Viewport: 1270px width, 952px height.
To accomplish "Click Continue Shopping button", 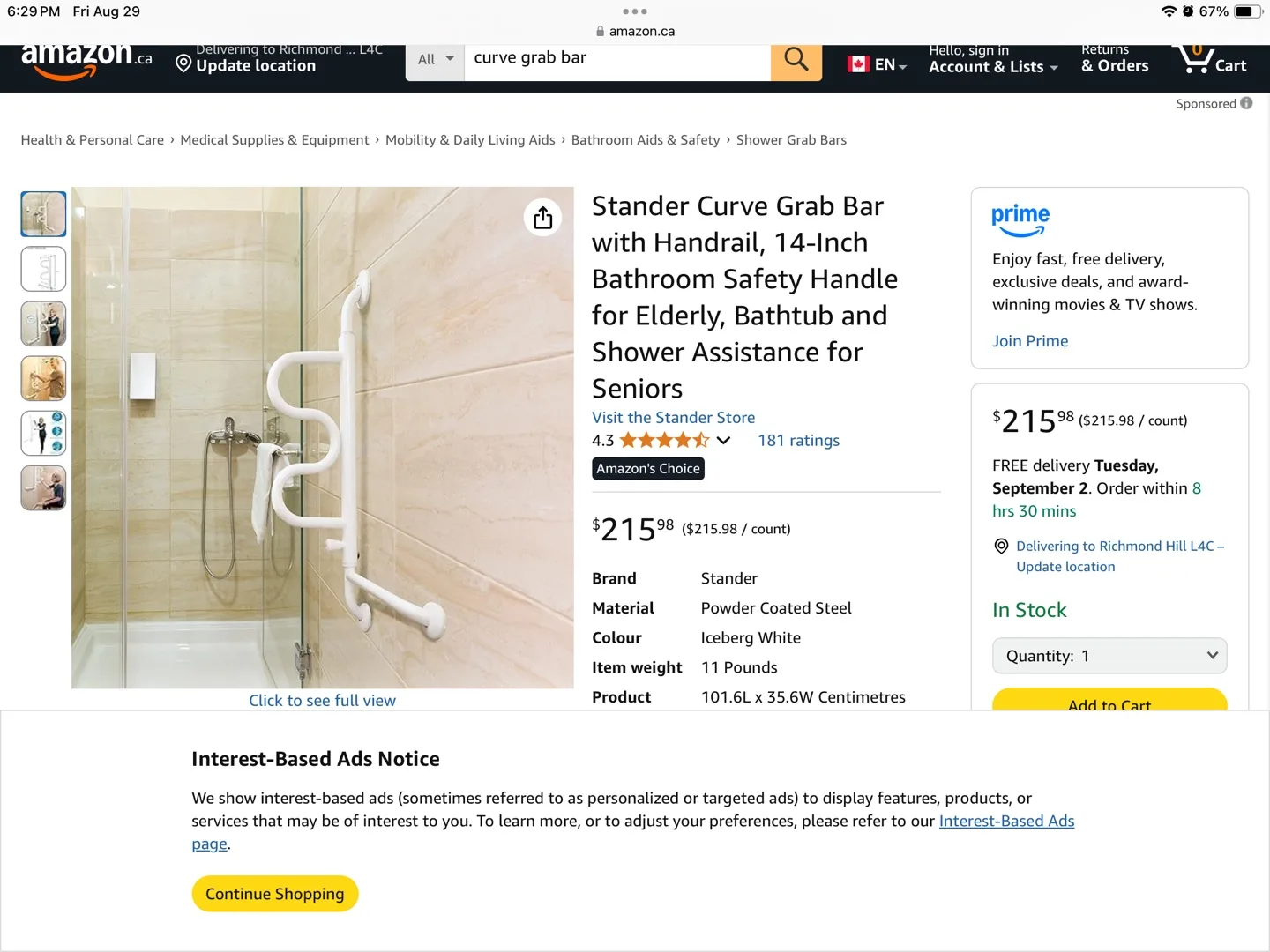I will coord(275,894).
